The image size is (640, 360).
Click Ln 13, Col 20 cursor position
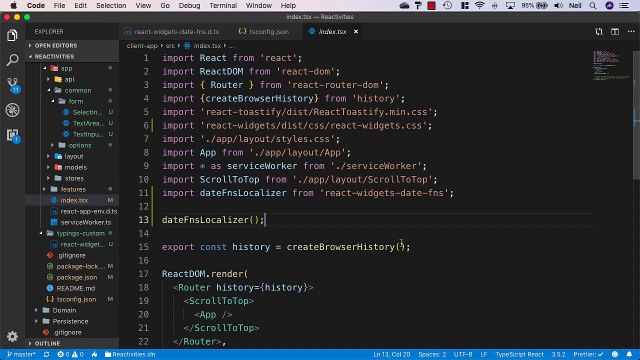coord(391,354)
